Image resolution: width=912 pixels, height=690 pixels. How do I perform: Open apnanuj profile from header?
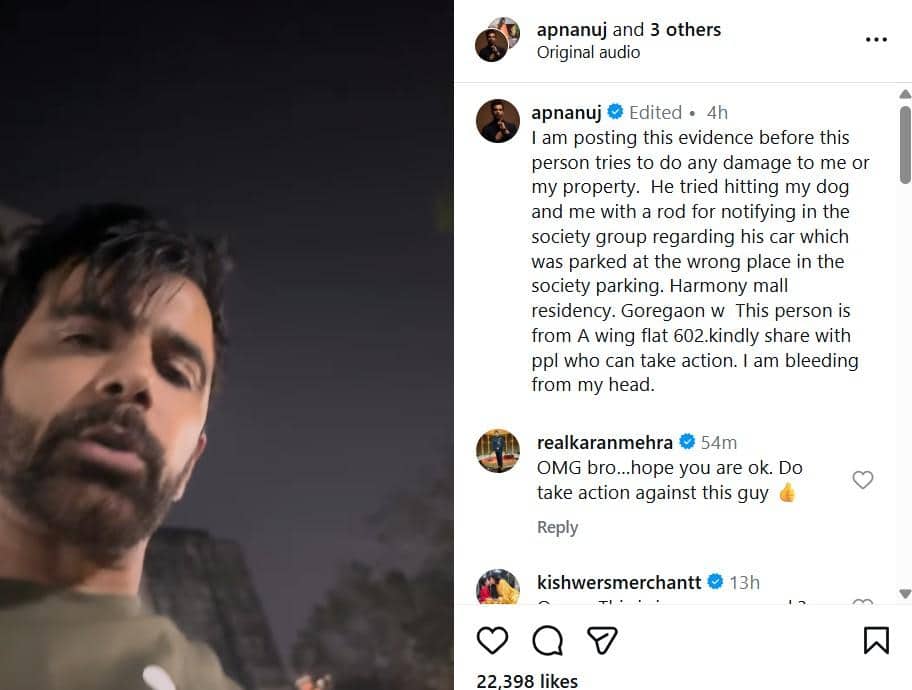(572, 29)
